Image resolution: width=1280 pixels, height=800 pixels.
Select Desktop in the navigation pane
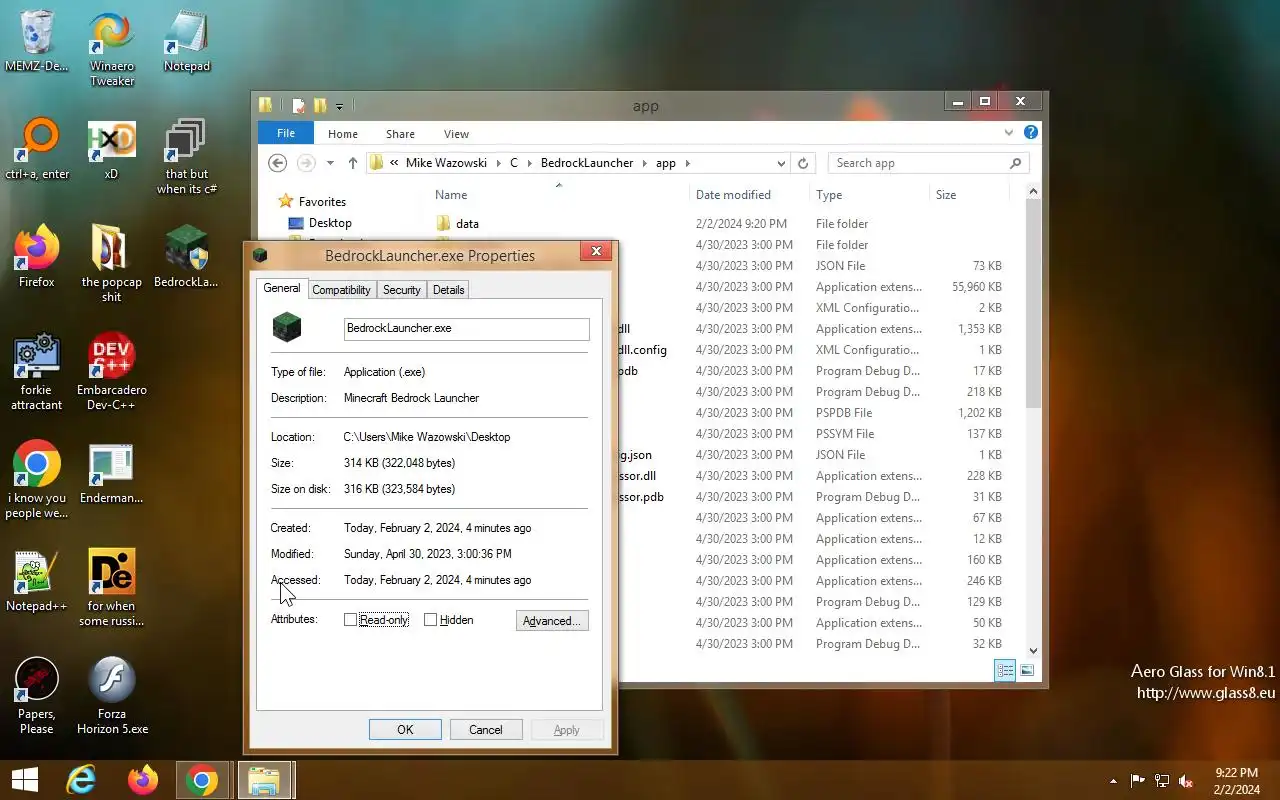coord(330,223)
